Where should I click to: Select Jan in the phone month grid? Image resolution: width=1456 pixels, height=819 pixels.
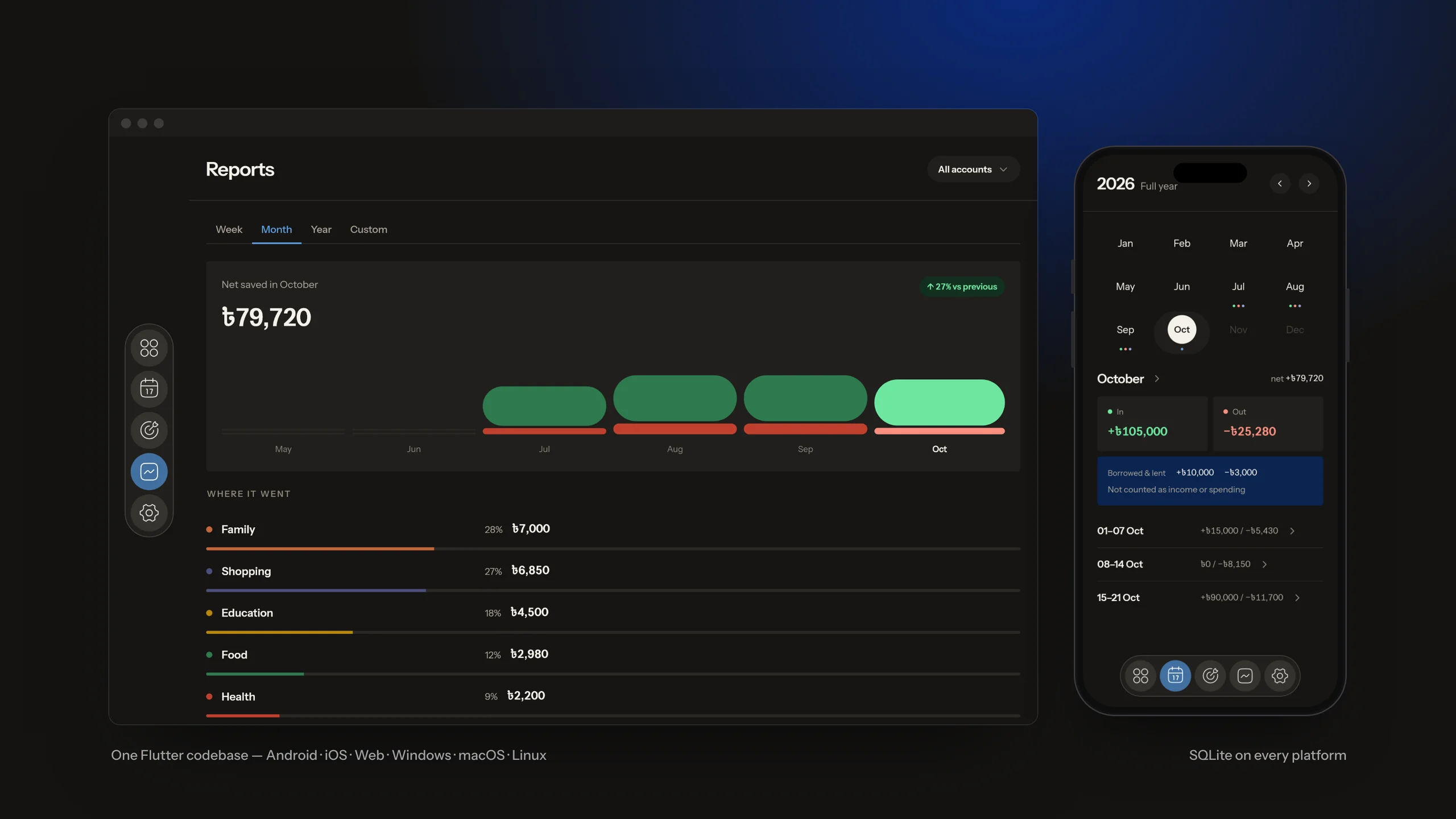pos(1125,243)
